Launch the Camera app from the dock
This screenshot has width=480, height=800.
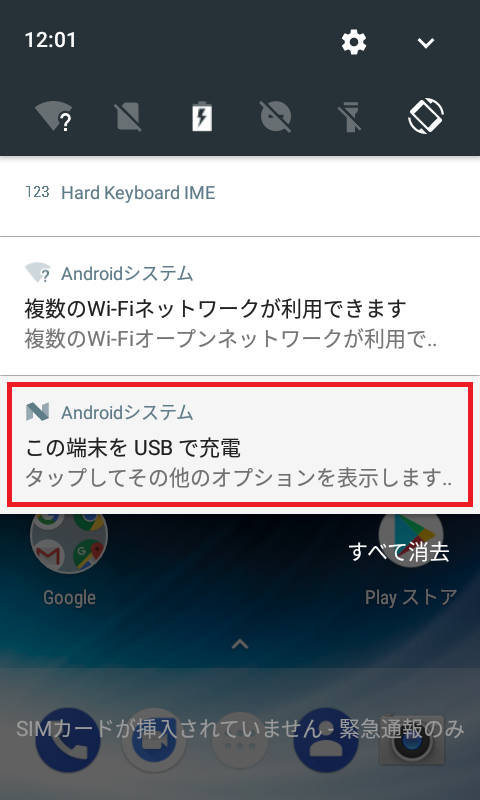(411, 740)
